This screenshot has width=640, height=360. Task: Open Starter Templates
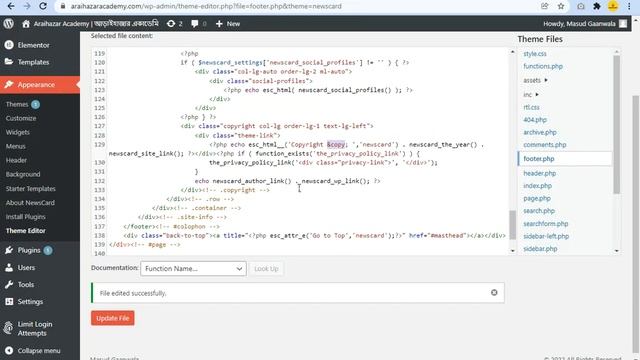pos(31,189)
